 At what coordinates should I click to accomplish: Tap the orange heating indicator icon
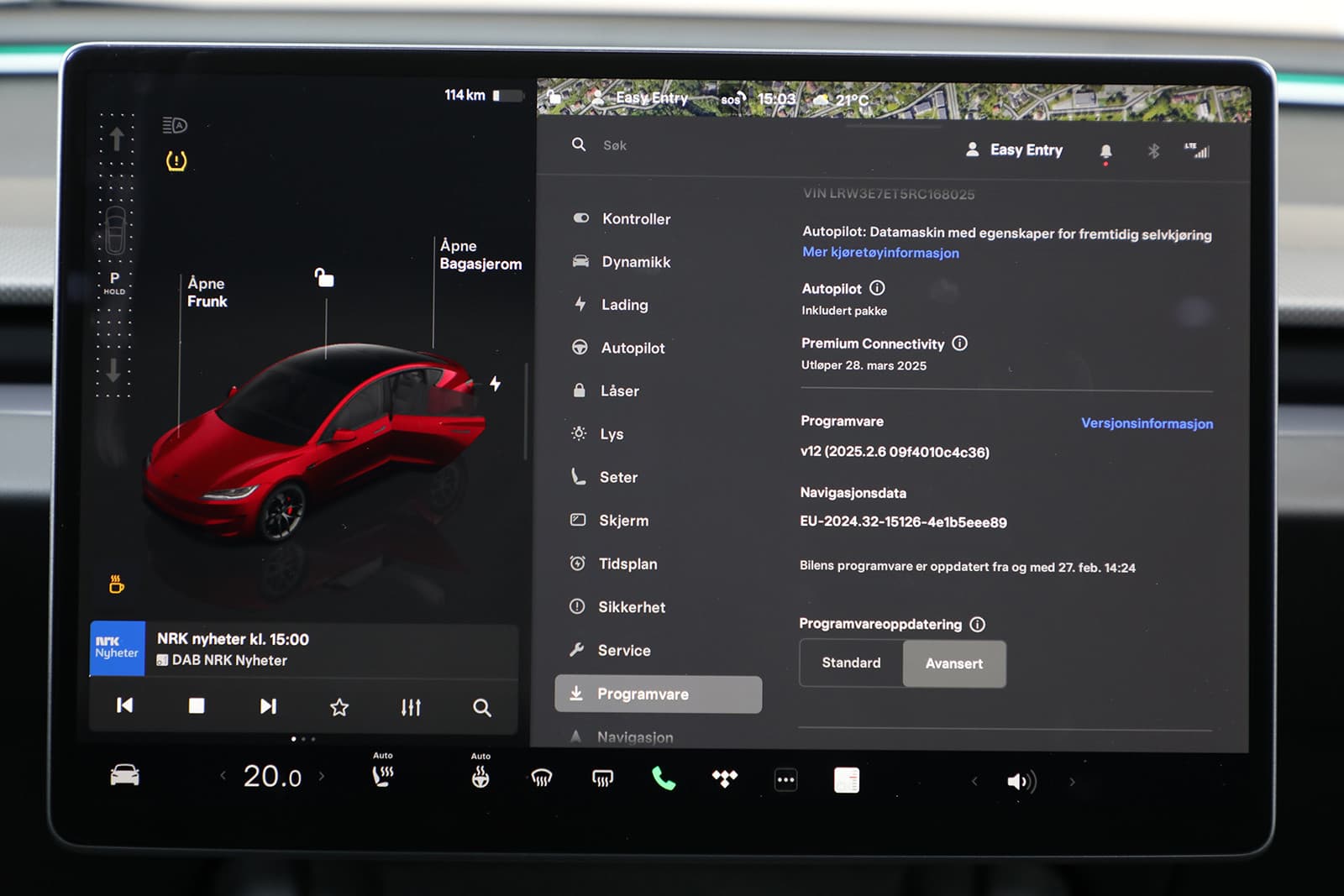[117, 584]
